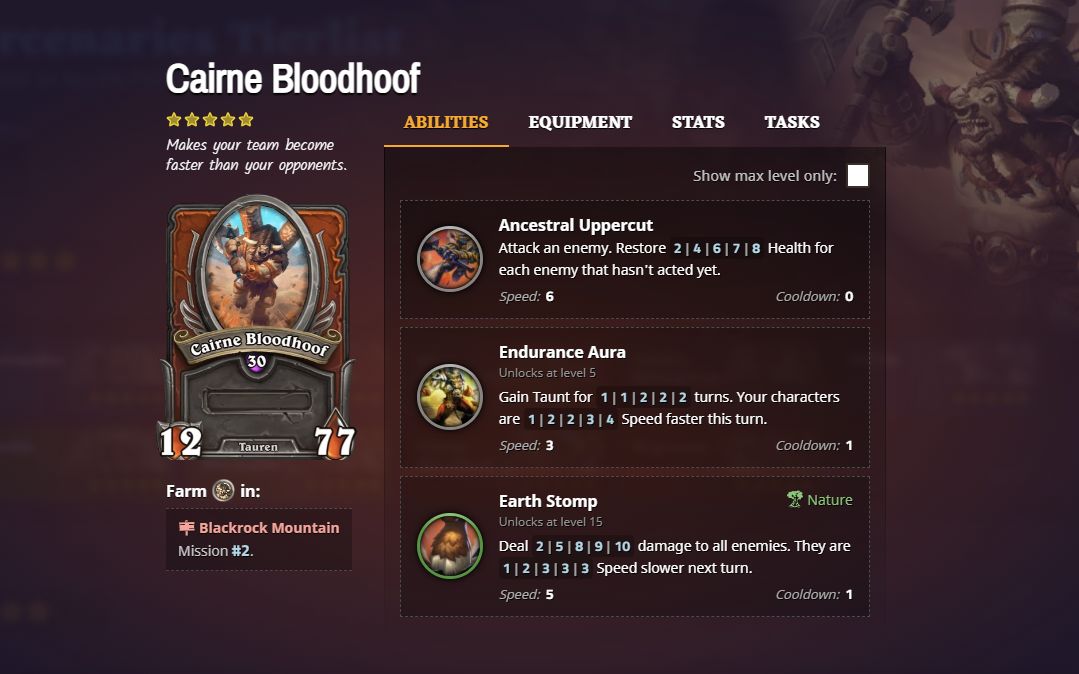Follow the Mission #2 link
Image resolution: width=1079 pixels, height=674 pixels.
click(x=241, y=551)
